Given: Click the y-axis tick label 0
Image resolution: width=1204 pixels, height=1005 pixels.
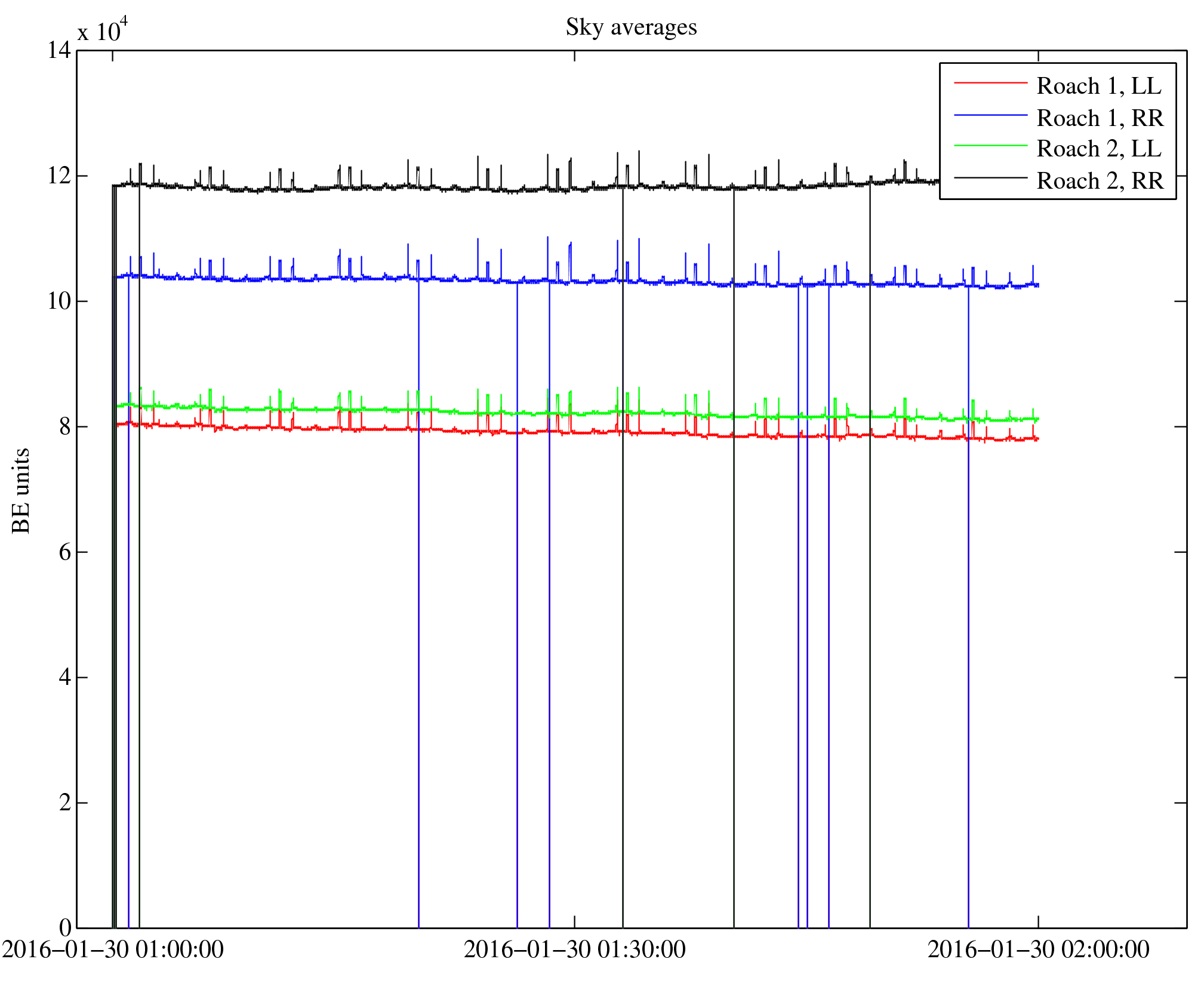Looking at the screenshot, I should click(64, 927).
